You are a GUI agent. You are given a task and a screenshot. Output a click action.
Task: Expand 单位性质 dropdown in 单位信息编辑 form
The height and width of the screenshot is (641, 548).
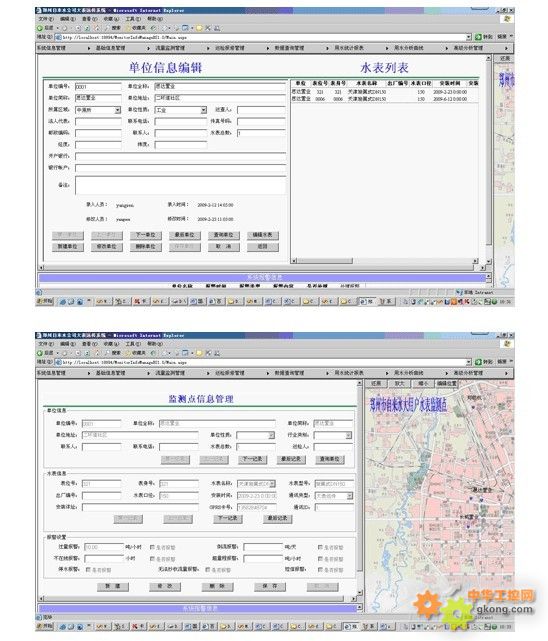[x=204, y=110]
